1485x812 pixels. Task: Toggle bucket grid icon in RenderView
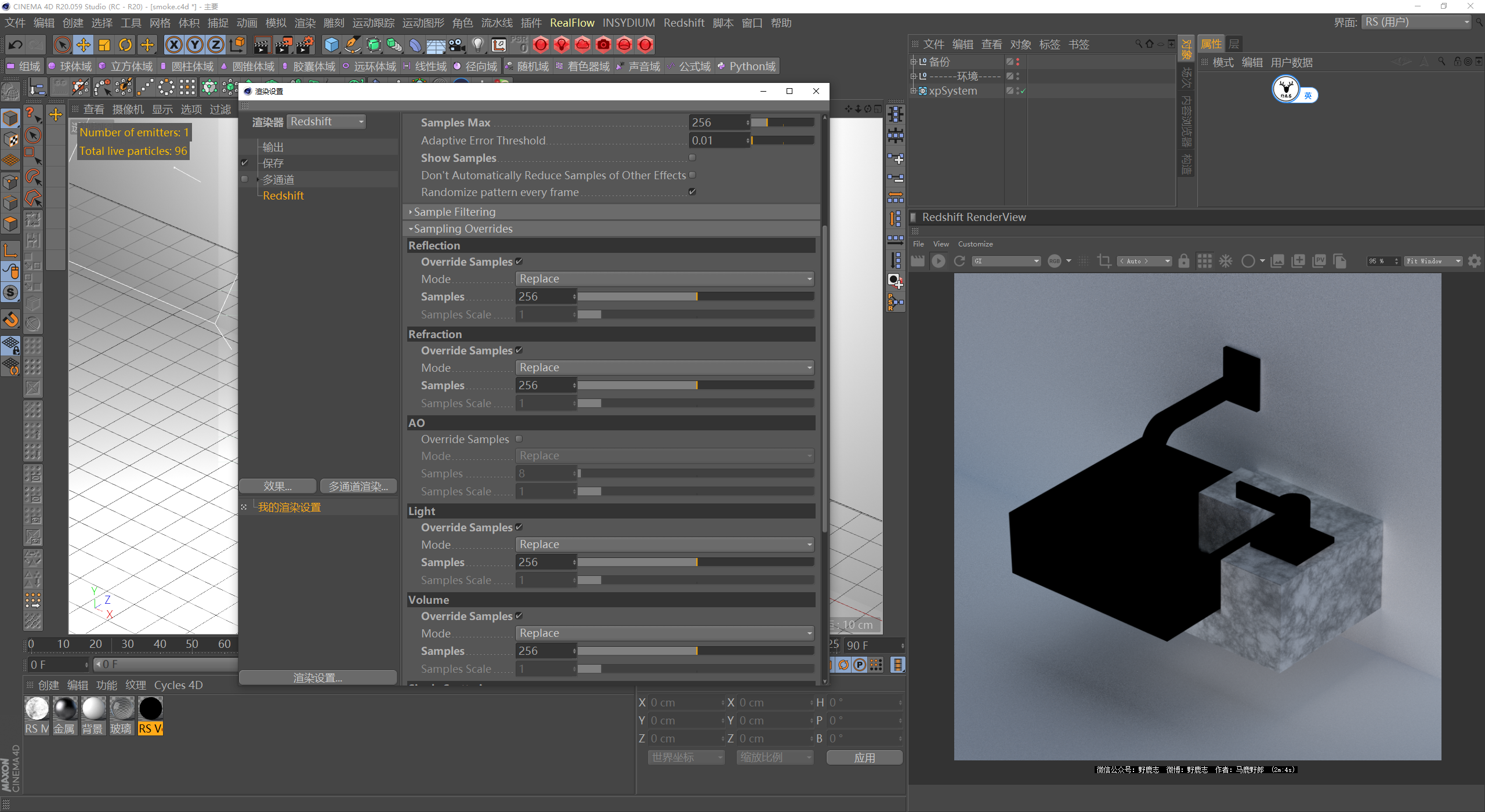coord(1204,261)
